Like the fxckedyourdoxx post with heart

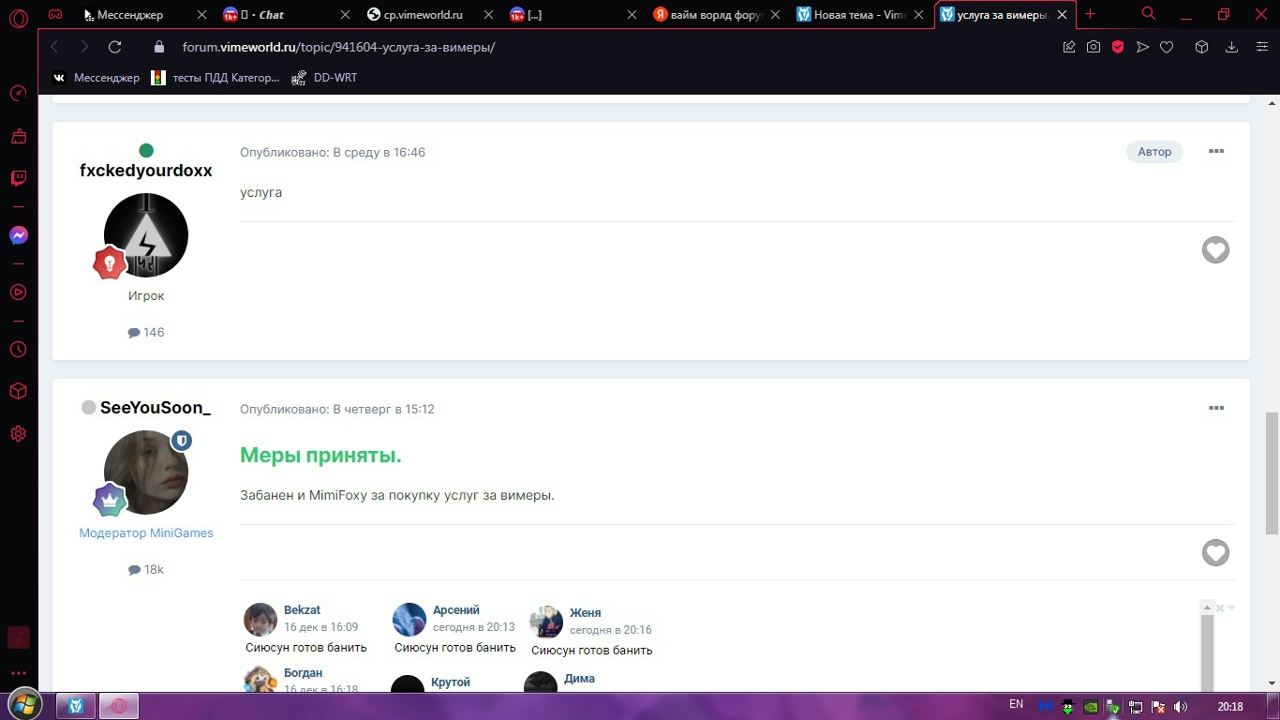pyautogui.click(x=1215, y=250)
